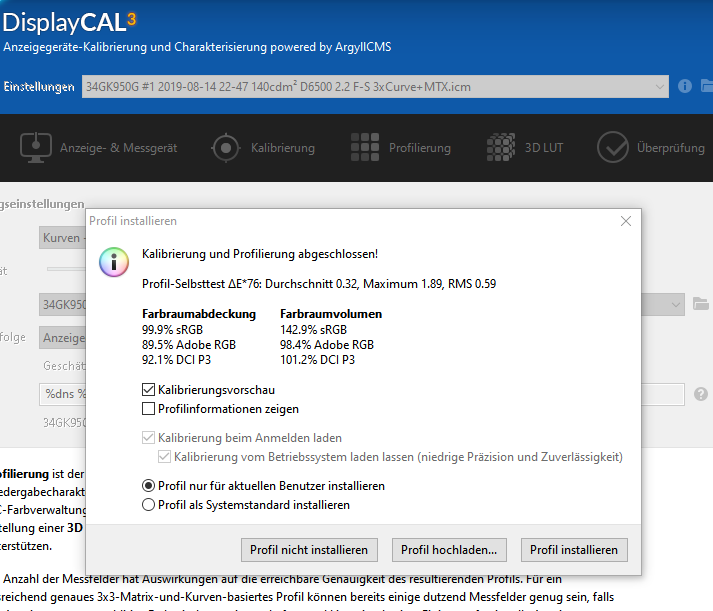Open the Anzeige- & Messgerät tab
This screenshot has height=611, width=713.
point(99,148)
